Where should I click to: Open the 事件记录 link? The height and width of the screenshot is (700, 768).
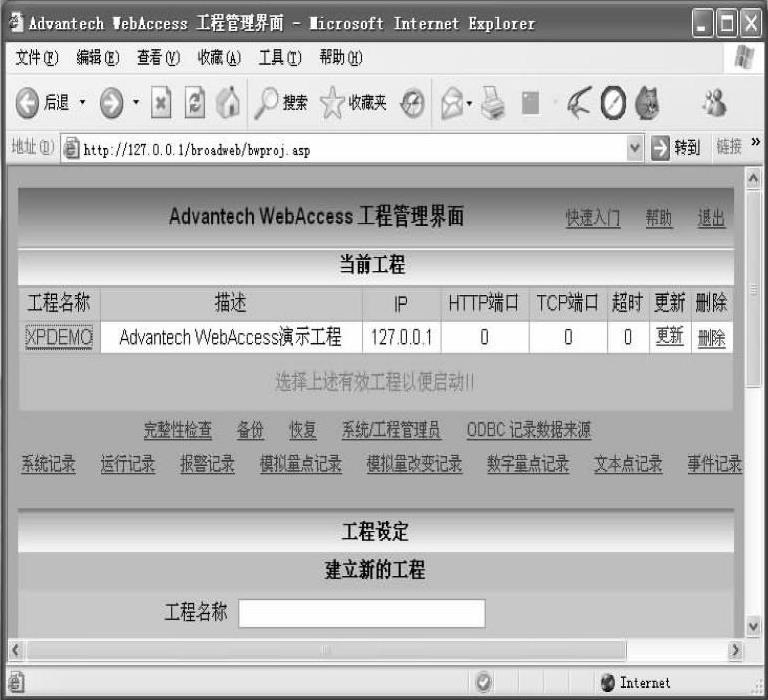click(x=715, y=464)
